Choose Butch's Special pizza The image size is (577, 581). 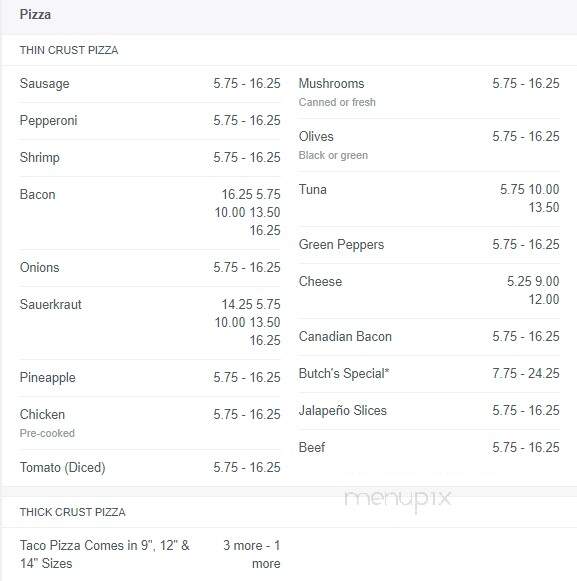click(429, 374)
